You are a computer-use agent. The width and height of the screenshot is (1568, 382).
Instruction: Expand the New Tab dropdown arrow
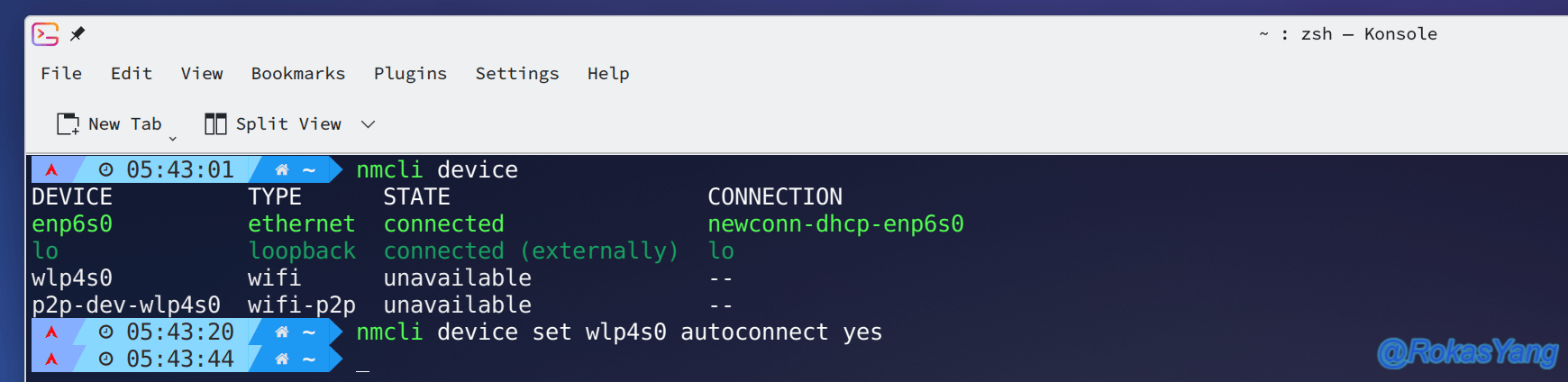[x=173, y=139]
